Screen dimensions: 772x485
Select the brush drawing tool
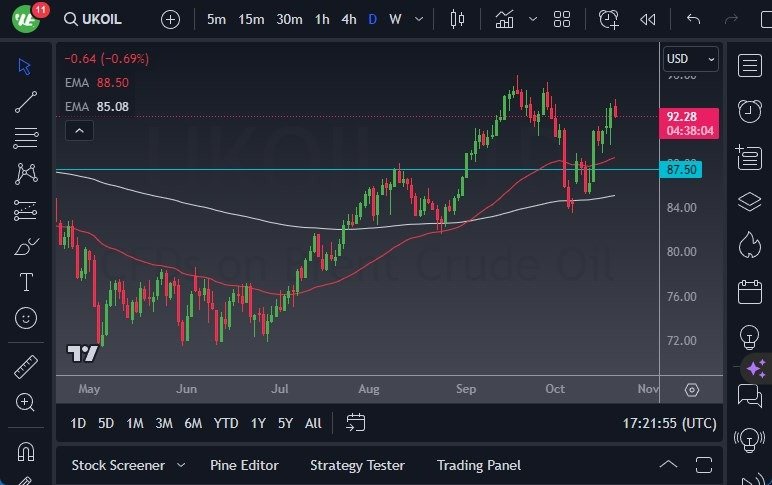[26, 246]
